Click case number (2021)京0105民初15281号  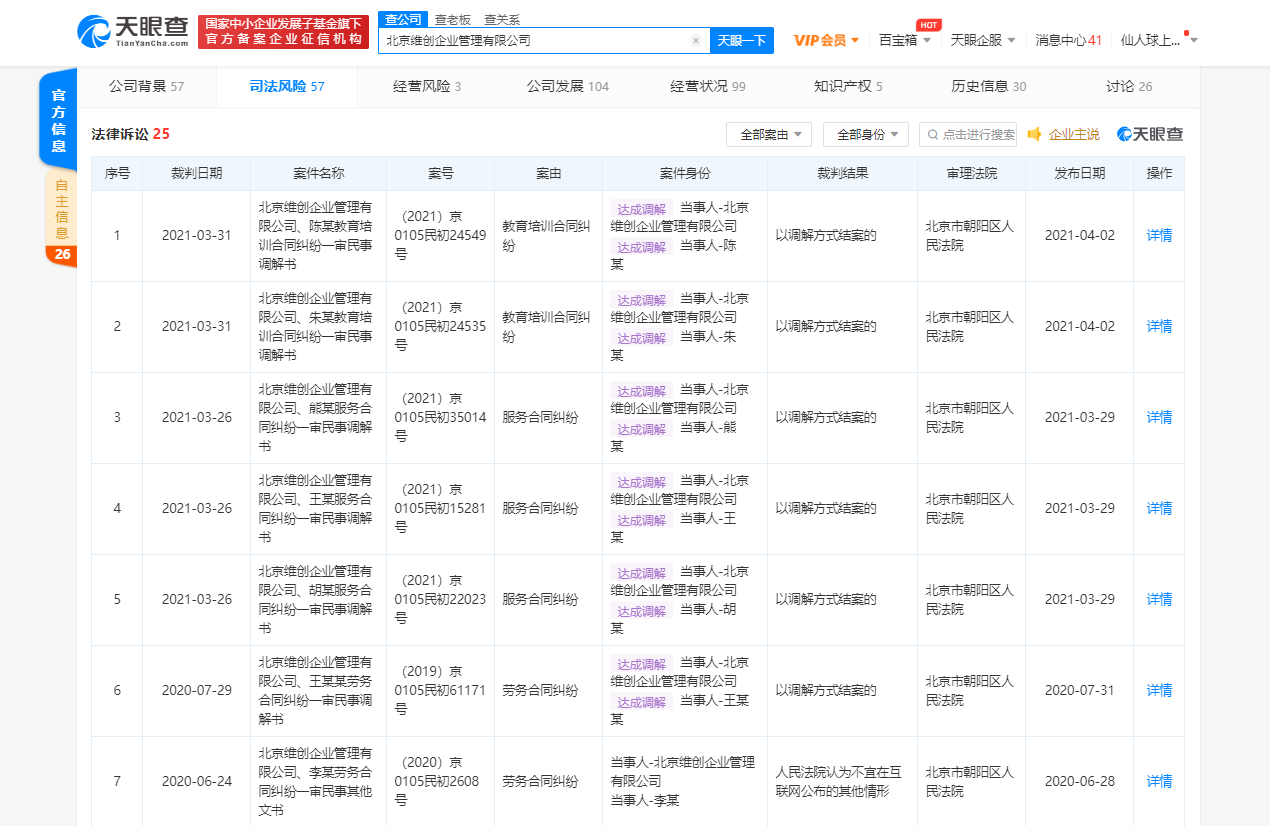point(440,508)
